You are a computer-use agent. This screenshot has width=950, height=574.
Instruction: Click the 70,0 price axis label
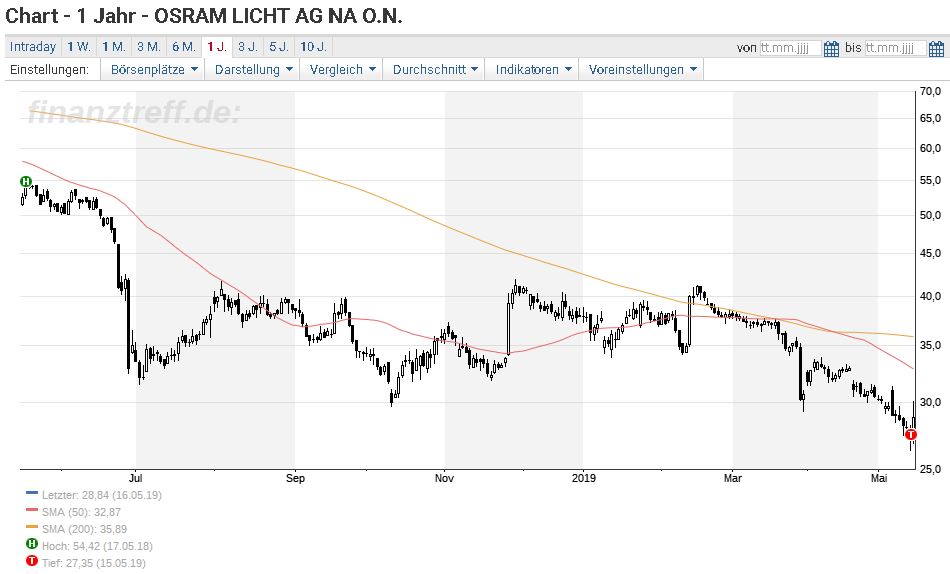tap(930, 92)
